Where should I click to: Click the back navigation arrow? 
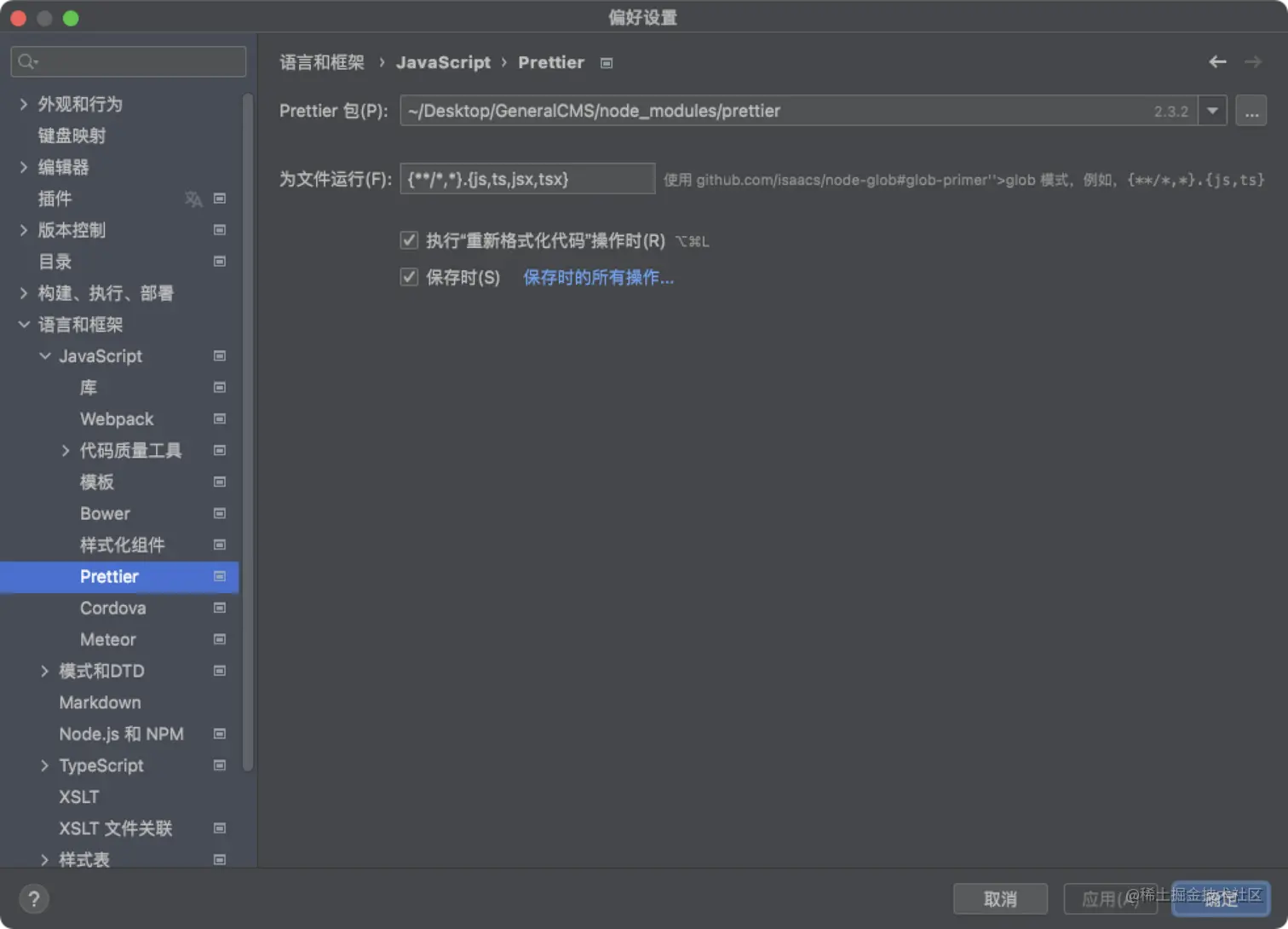click(1217, 61)
